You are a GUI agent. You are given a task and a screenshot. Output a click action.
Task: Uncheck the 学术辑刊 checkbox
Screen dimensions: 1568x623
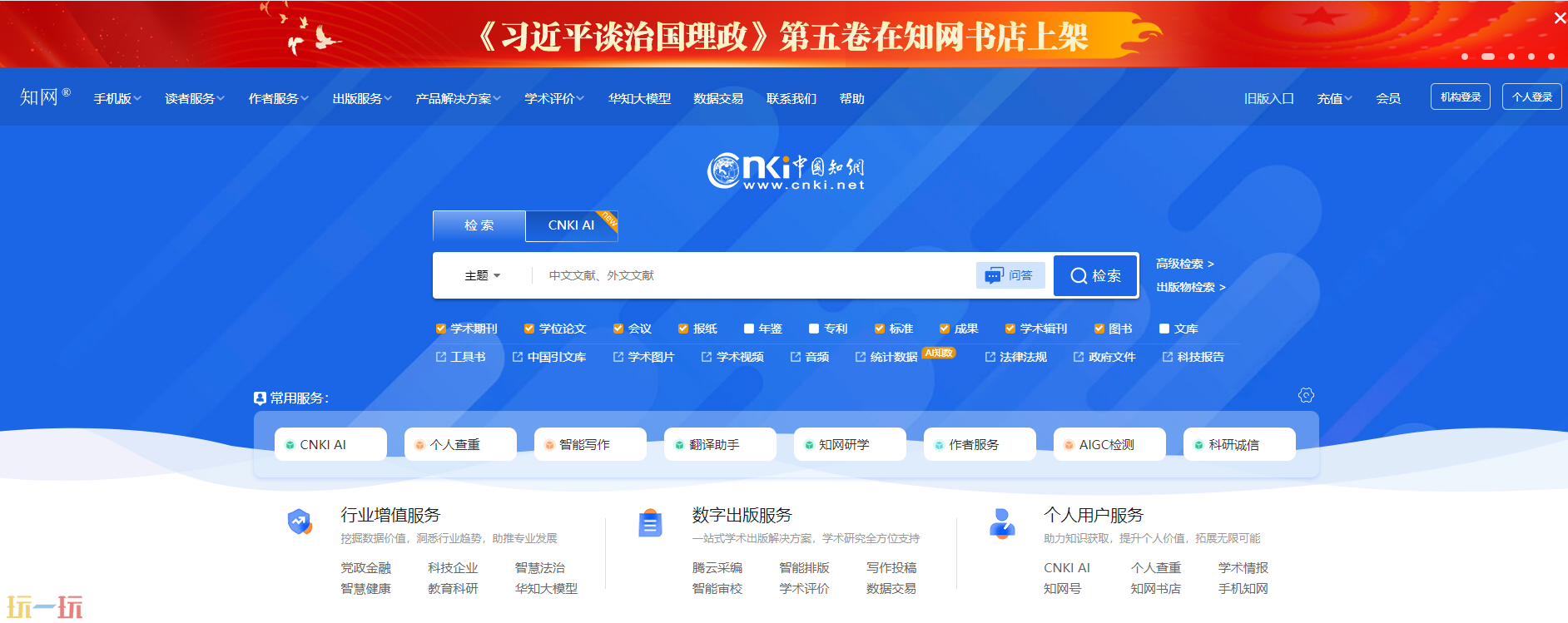[1010, 329]
